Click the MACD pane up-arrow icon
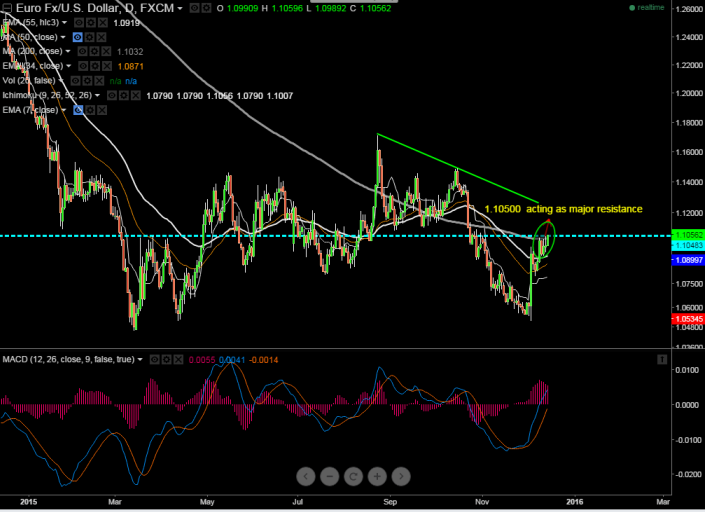This screenshot has height=512, width=705. point(662,359)
